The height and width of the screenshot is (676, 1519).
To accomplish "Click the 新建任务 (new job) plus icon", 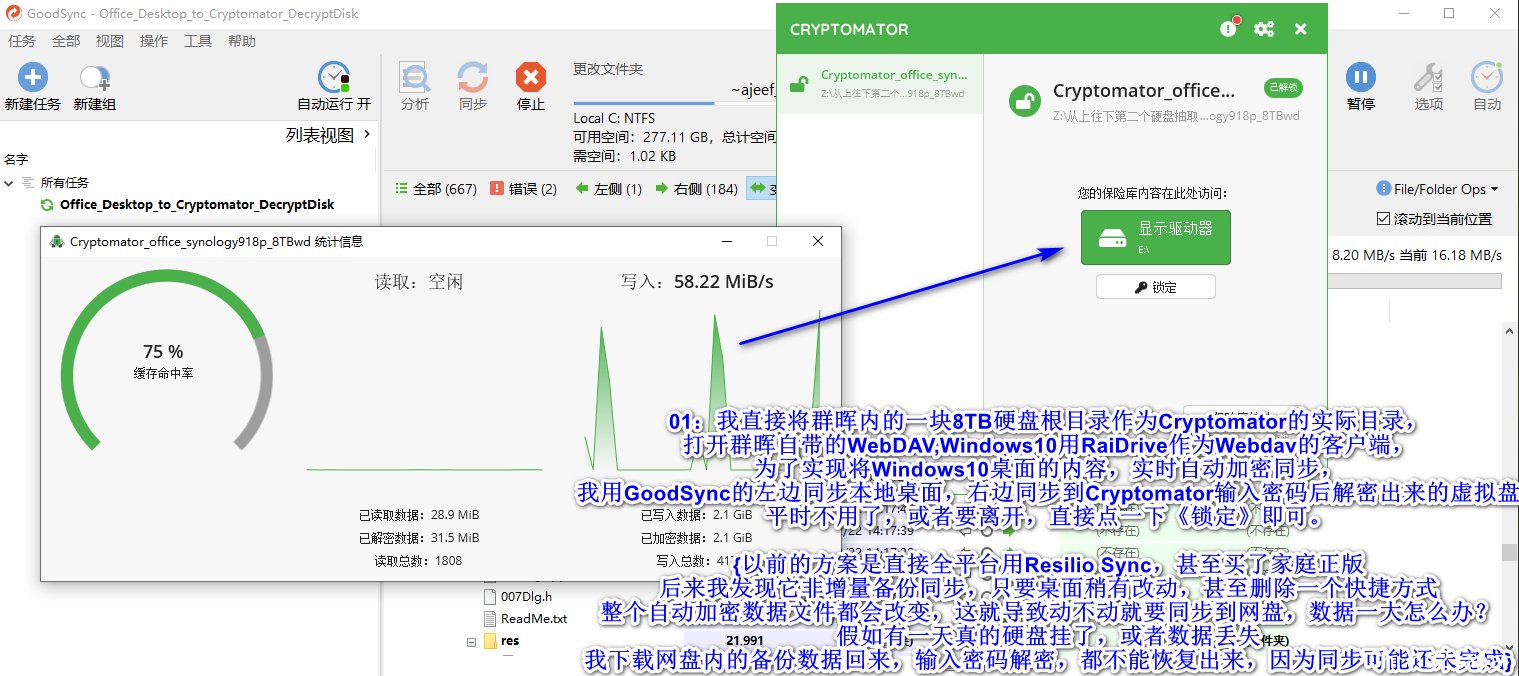I will 33,77.
